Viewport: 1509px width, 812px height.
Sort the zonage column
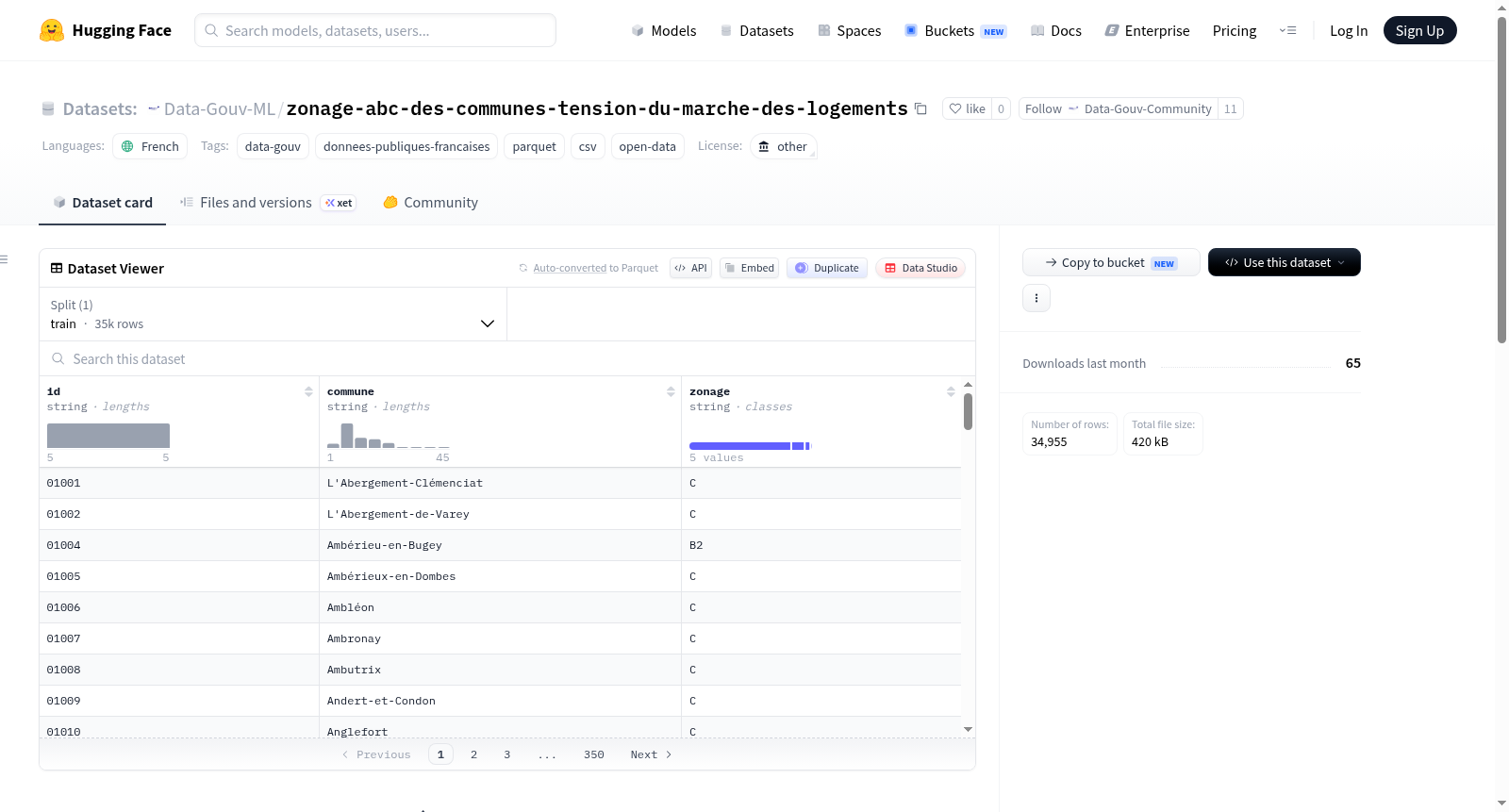pyautogui.click(x=951, y=391)
